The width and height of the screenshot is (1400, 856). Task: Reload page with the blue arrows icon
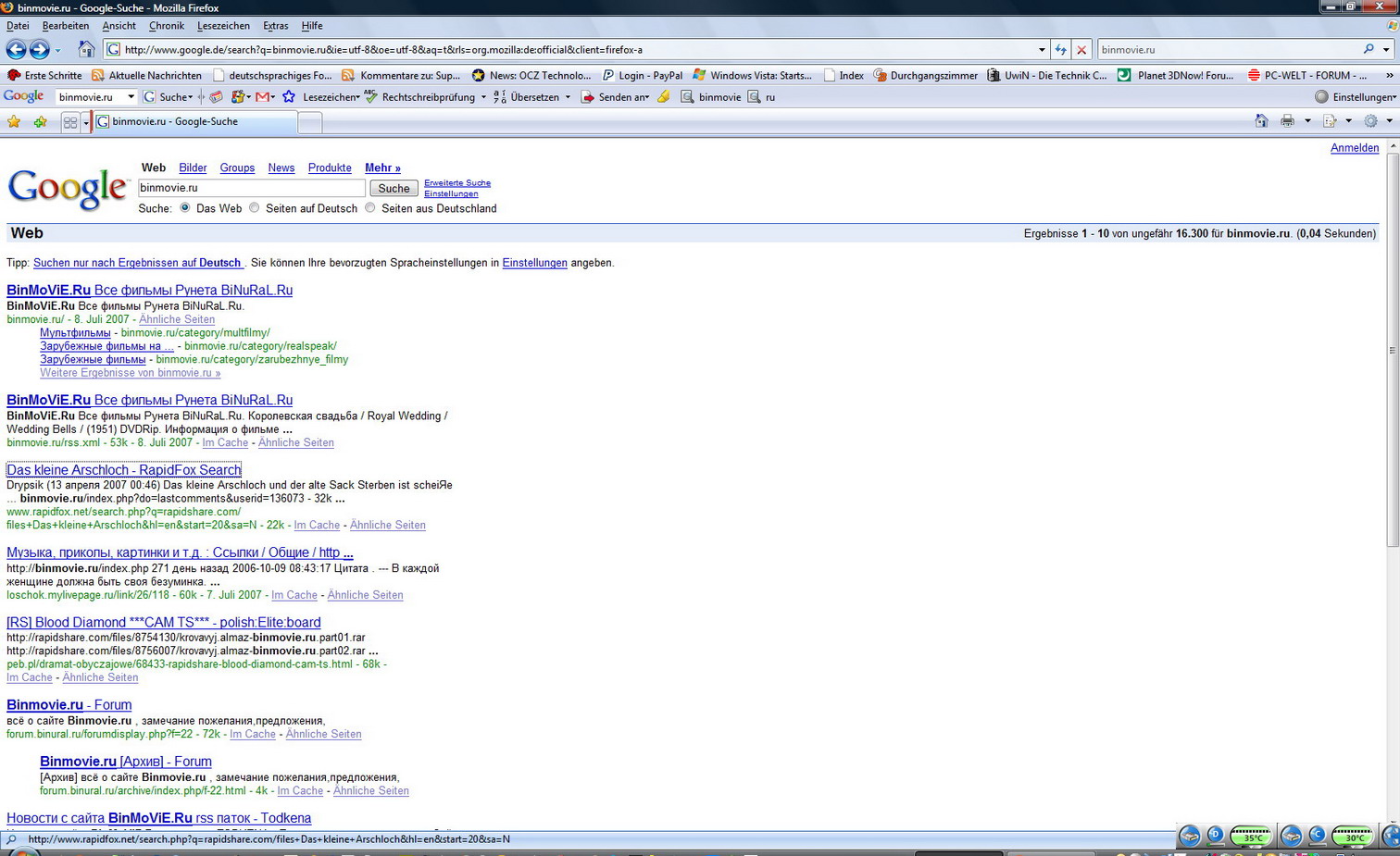coord(1060,50)
